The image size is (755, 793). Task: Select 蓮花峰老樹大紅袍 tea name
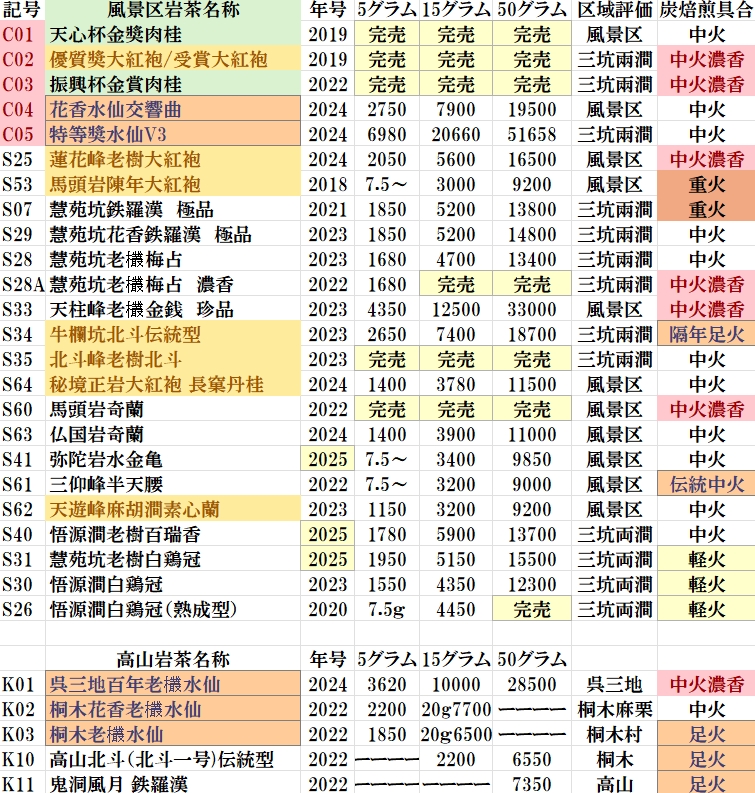pyautogui.click(x=125, y=159)
